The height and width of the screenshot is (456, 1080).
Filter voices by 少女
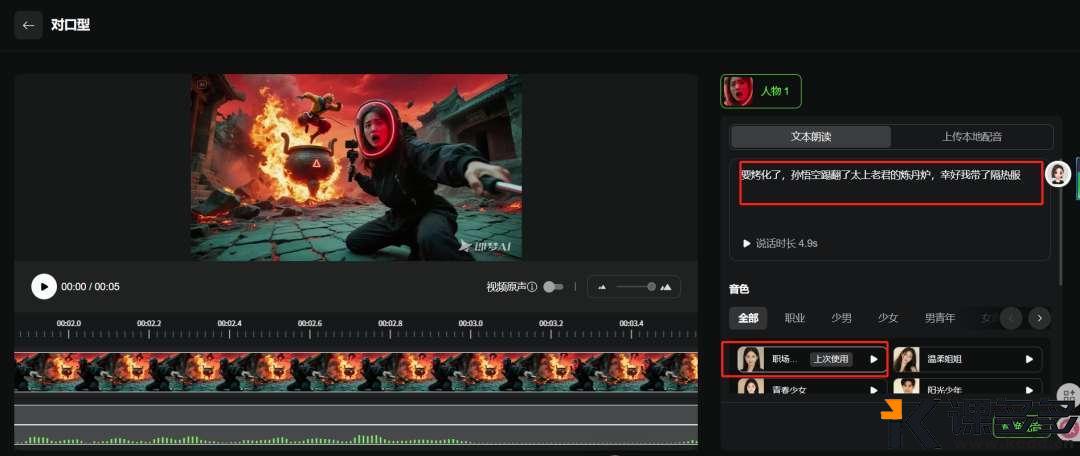click(888, 318)
